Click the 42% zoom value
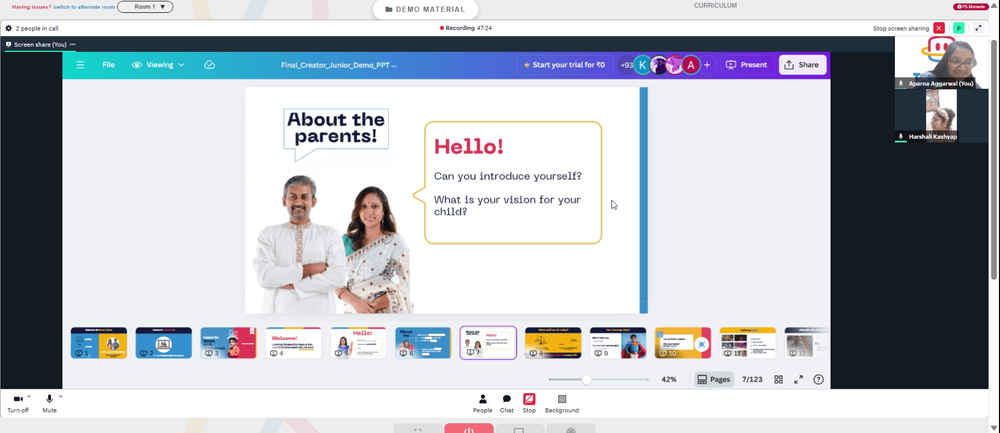Viewport: 1000px width, 433px height. point(668,379)
